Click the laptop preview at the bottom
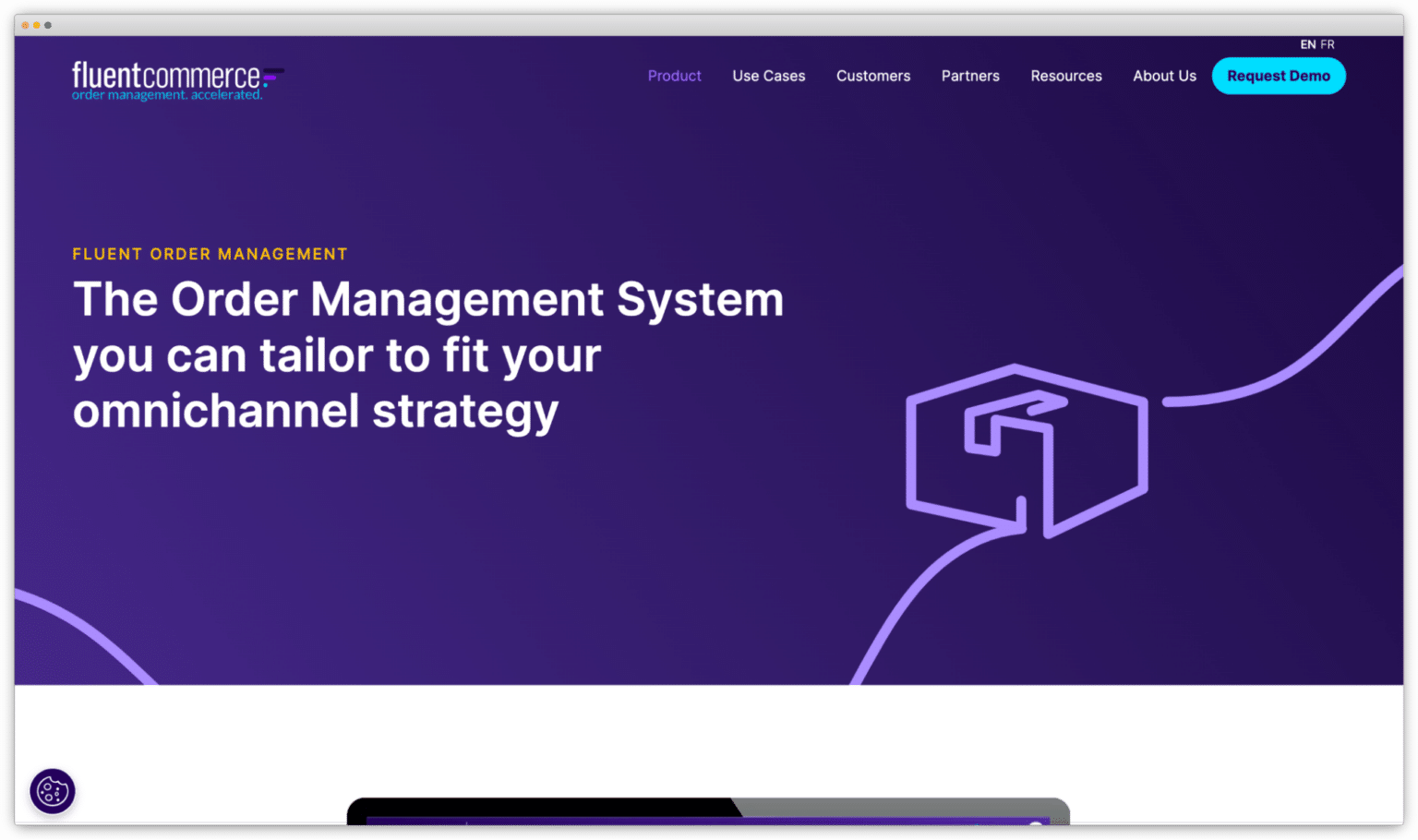The width and height of the screenshot is (1418, 840). (x=707, y=817)
